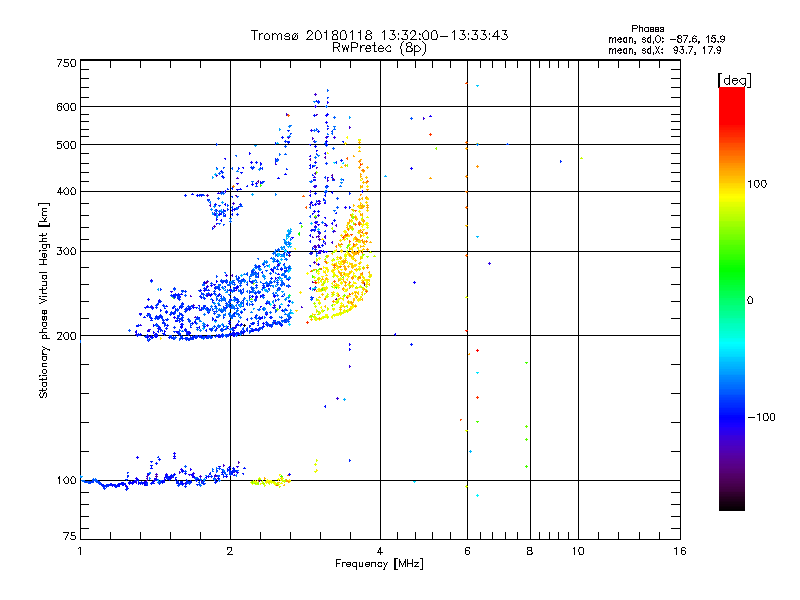
Task: Click the colorbar tick label '100'
Action: 757,184
